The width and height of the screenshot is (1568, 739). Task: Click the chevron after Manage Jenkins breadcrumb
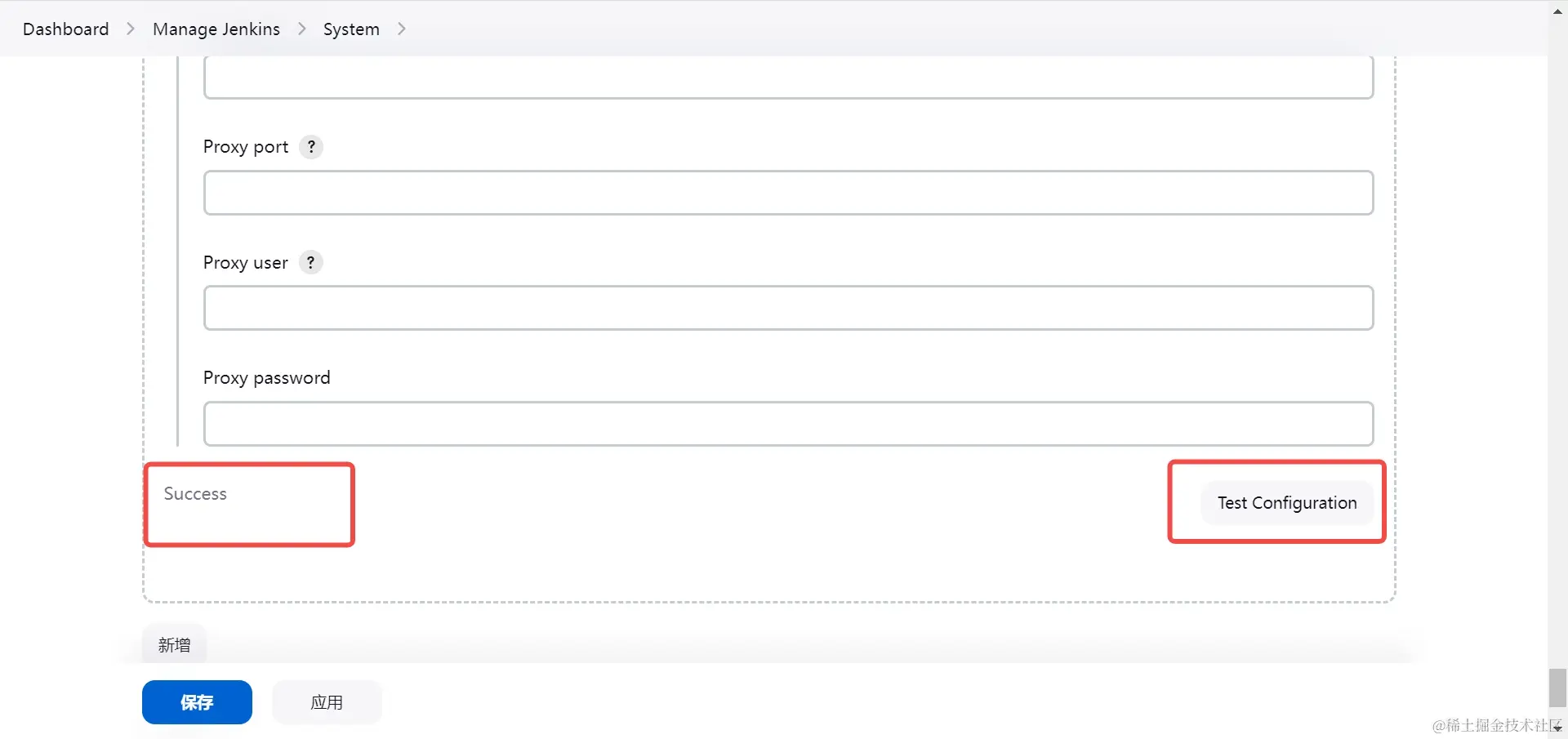[x=301, y=29]
